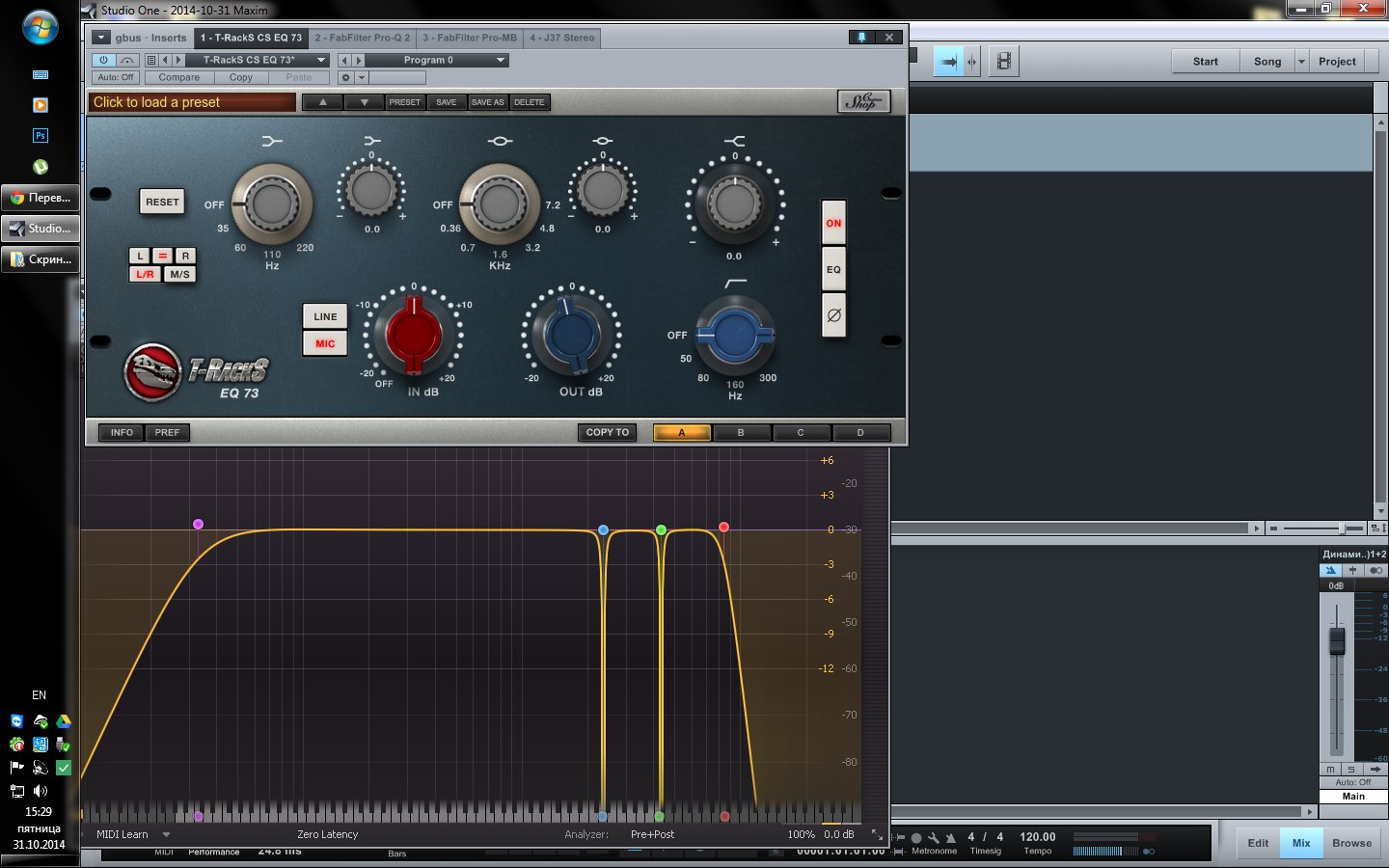The image size is (1389, 868).
Task: Toggle the EQ in/out switch
Action: [833, 269]
